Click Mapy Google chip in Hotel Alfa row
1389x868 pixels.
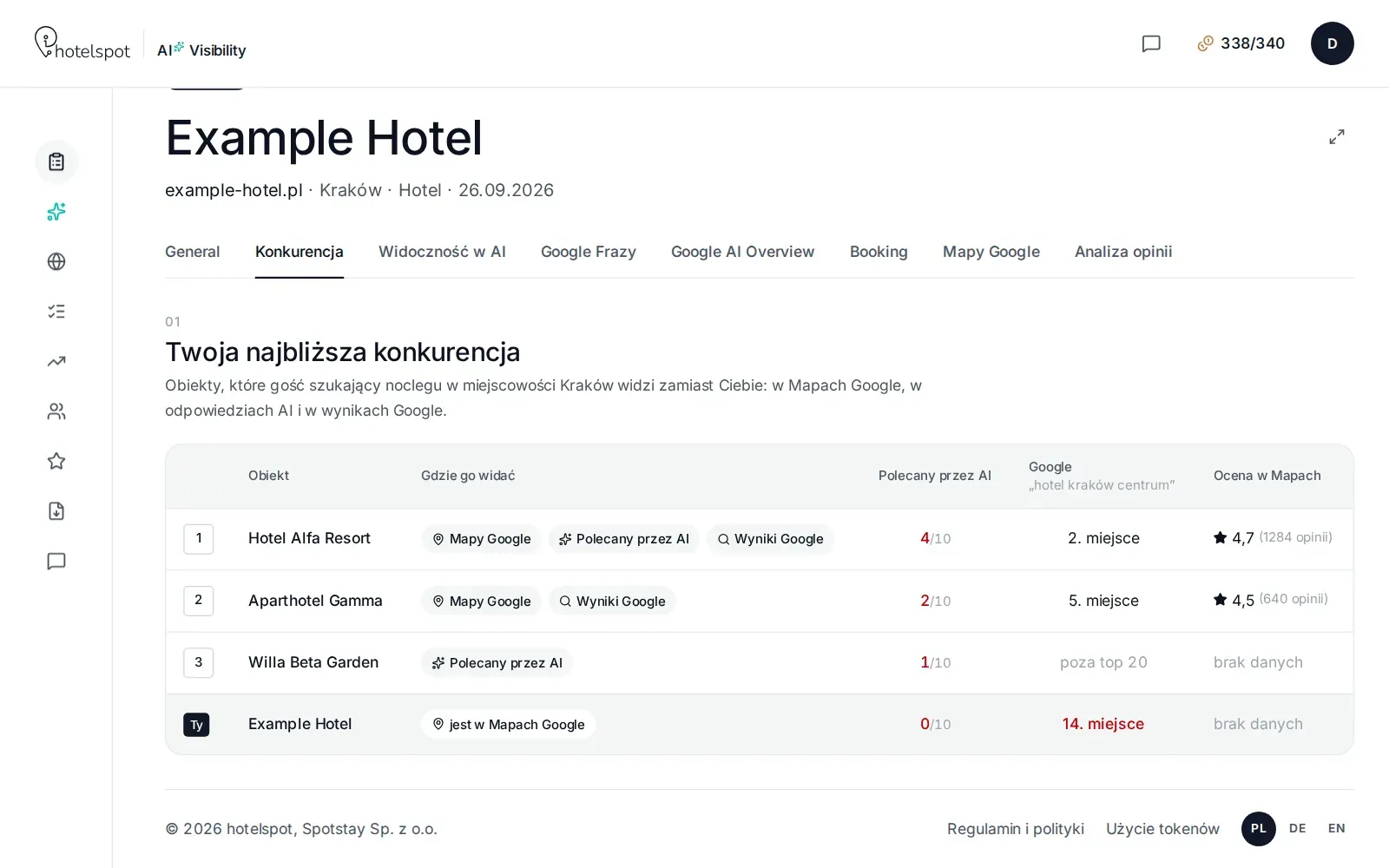coord(482,539)
